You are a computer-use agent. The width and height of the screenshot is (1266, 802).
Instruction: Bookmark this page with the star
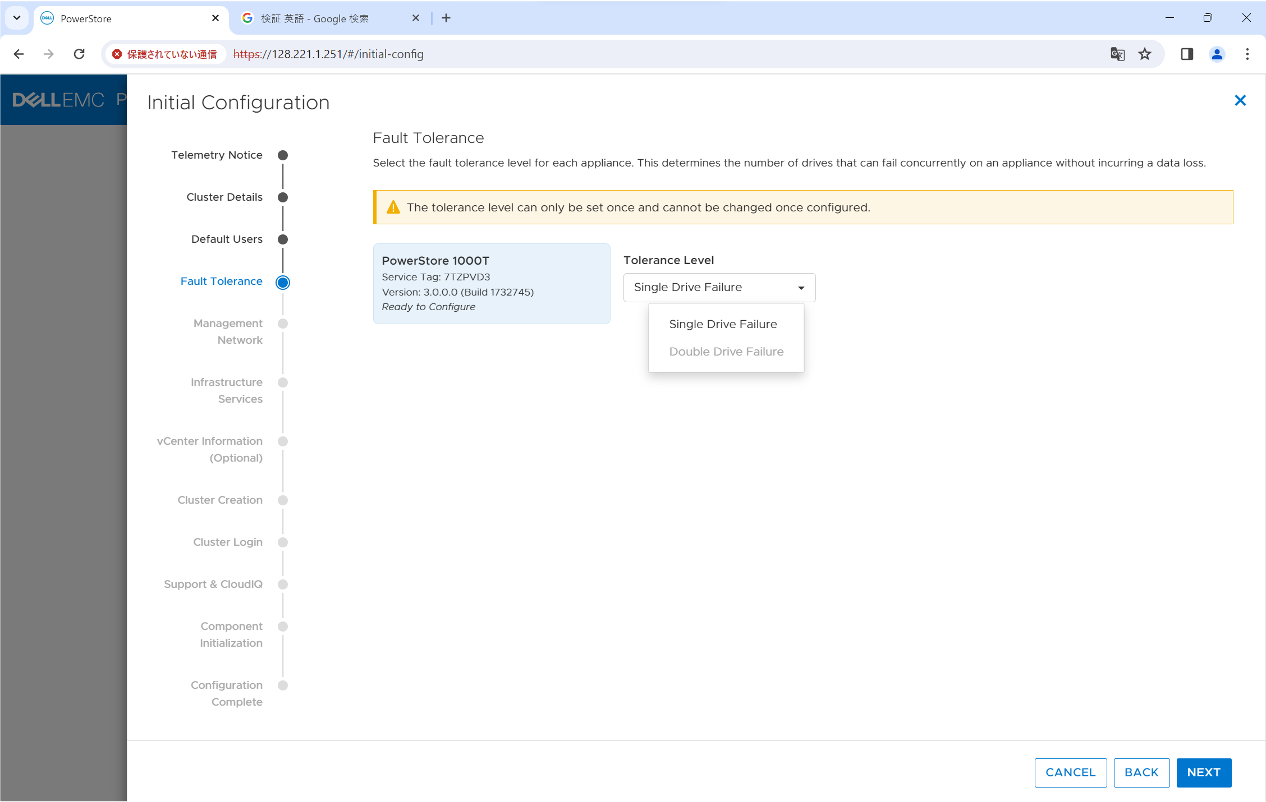click(x=1145, y=54)
